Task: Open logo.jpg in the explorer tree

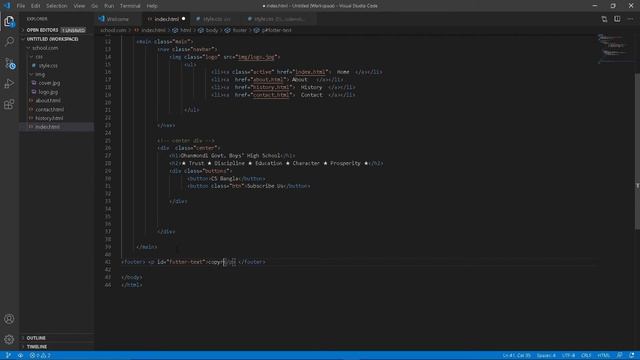Action: (48, 92)
